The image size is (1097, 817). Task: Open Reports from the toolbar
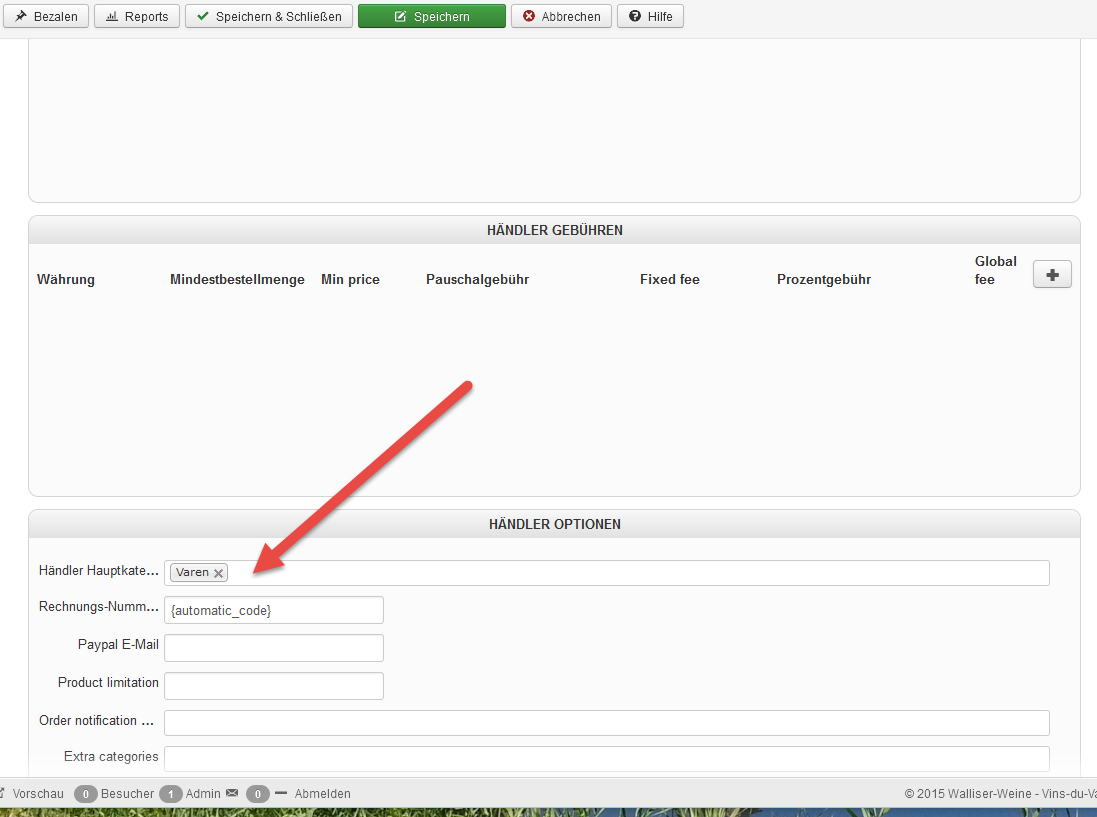click(x=137, y=16)
